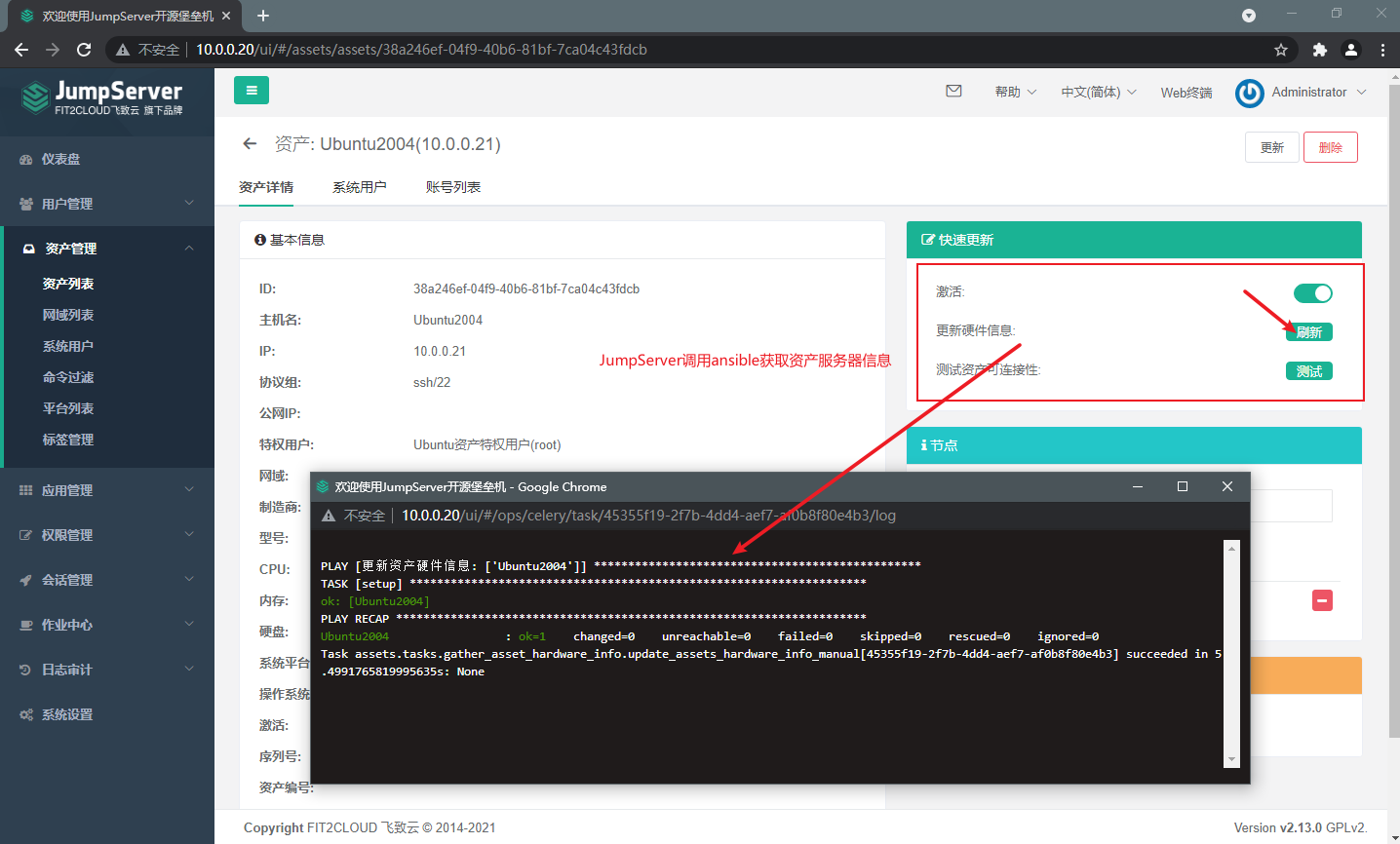Close the JumpServer browser tab
Image resolution: width=1400 pixels, height=844 pixels.
coord(226,16)
